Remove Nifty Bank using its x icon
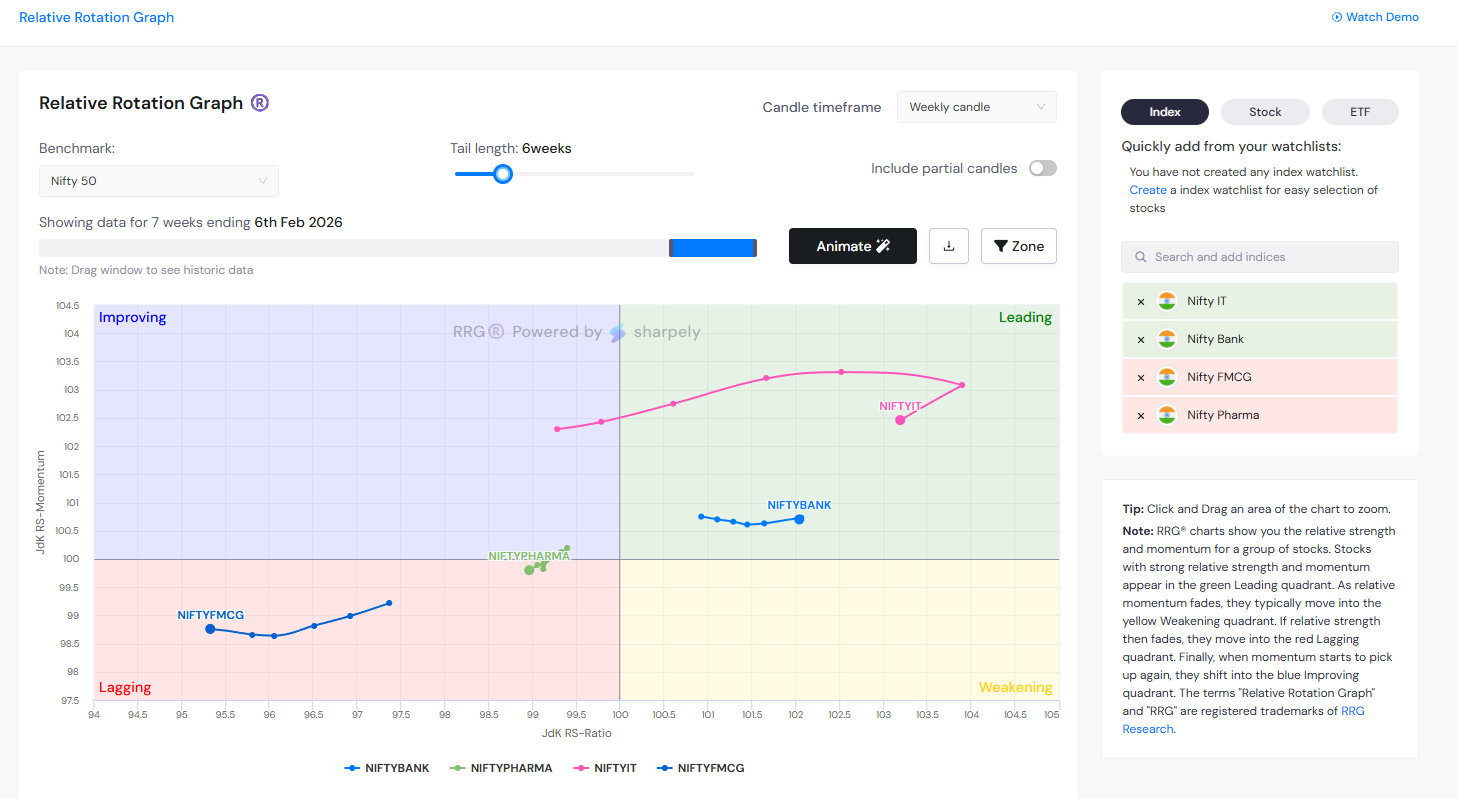Screen dimensions: 1457x799 point(1141,339)
